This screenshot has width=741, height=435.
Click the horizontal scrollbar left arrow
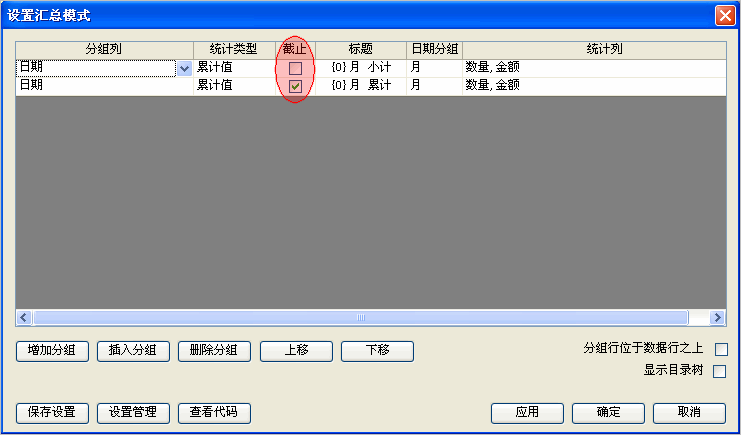tap(24, 318)
